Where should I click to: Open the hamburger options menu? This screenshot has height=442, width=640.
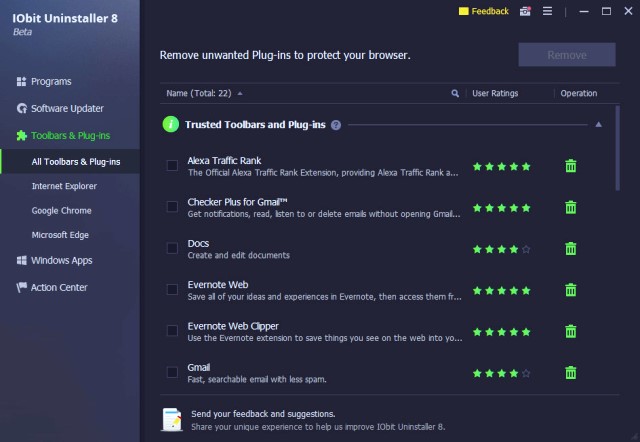[547, 11]
